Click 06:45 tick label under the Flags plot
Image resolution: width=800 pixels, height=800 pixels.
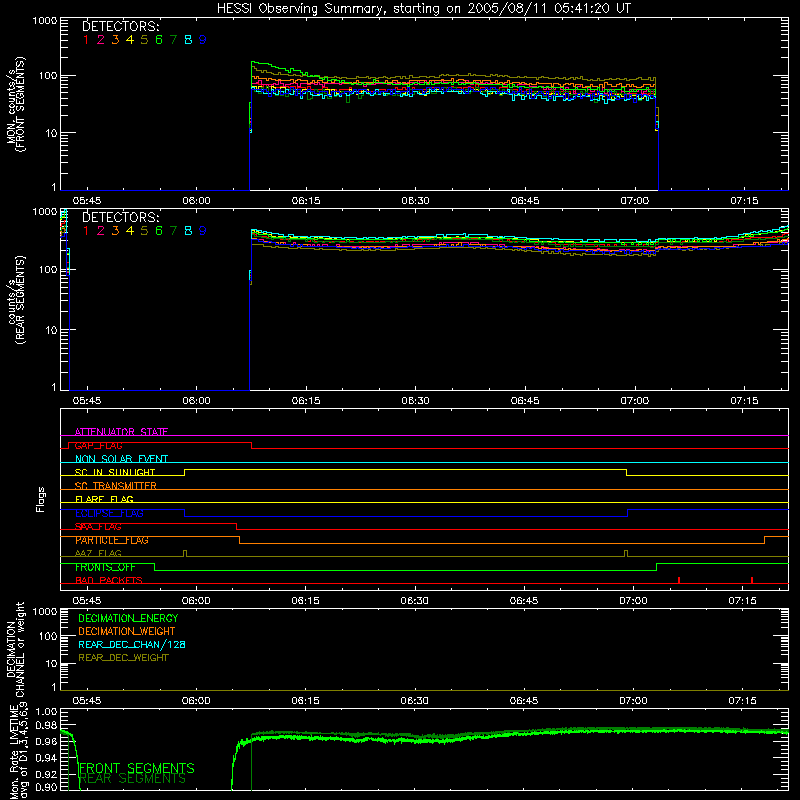pyautogui.click(x=524, y=601)
